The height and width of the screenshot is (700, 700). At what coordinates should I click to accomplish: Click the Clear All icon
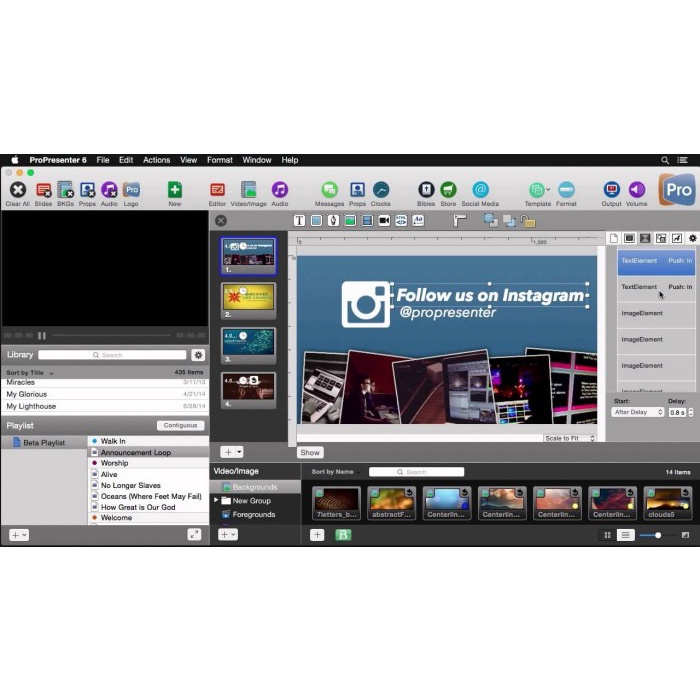pos(18,190)
